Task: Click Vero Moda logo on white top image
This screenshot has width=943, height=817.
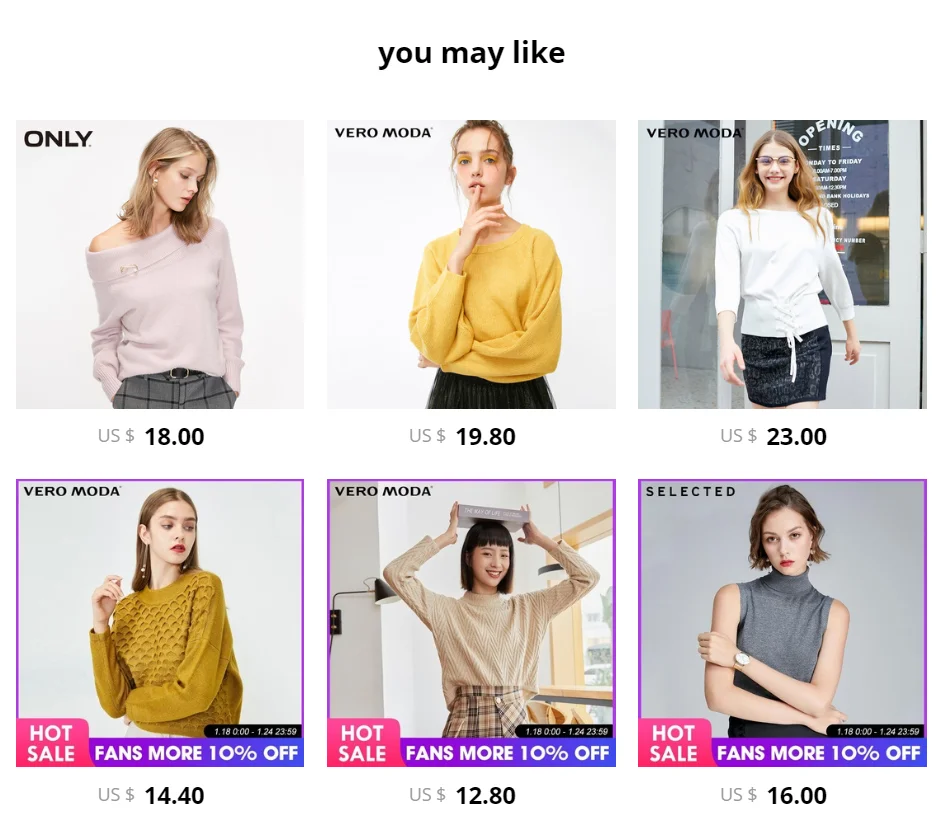Action: 695,133
